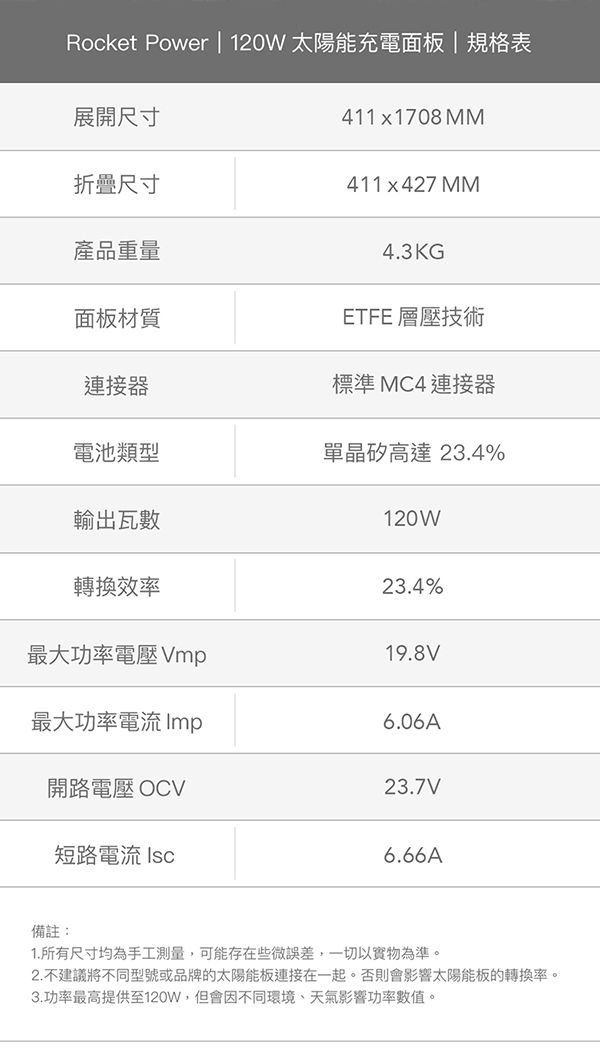Click the 411 x 1708 MM value
600x1056 pixels.
413,118
